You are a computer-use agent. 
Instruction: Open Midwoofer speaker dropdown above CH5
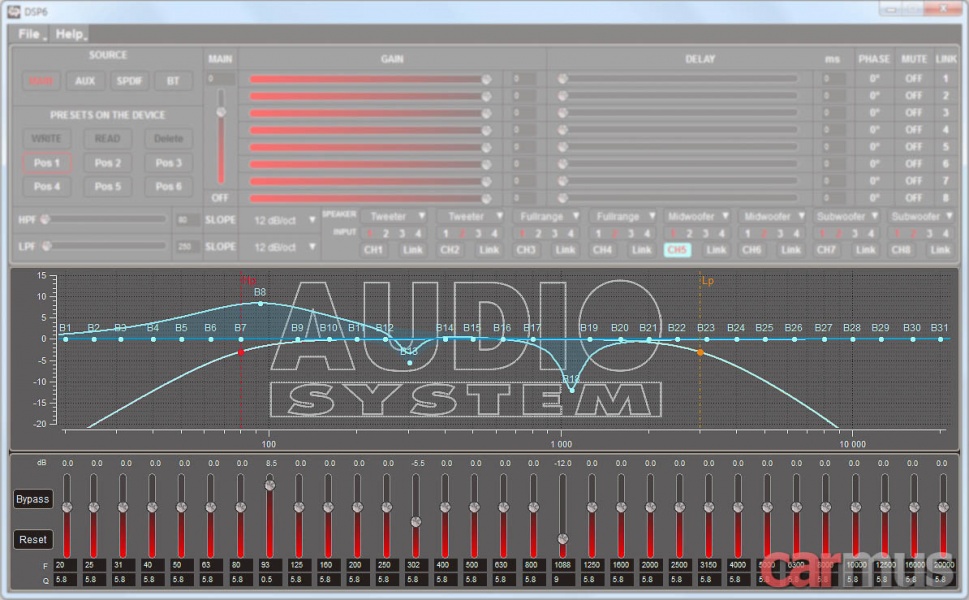click(x=698, y=216)
